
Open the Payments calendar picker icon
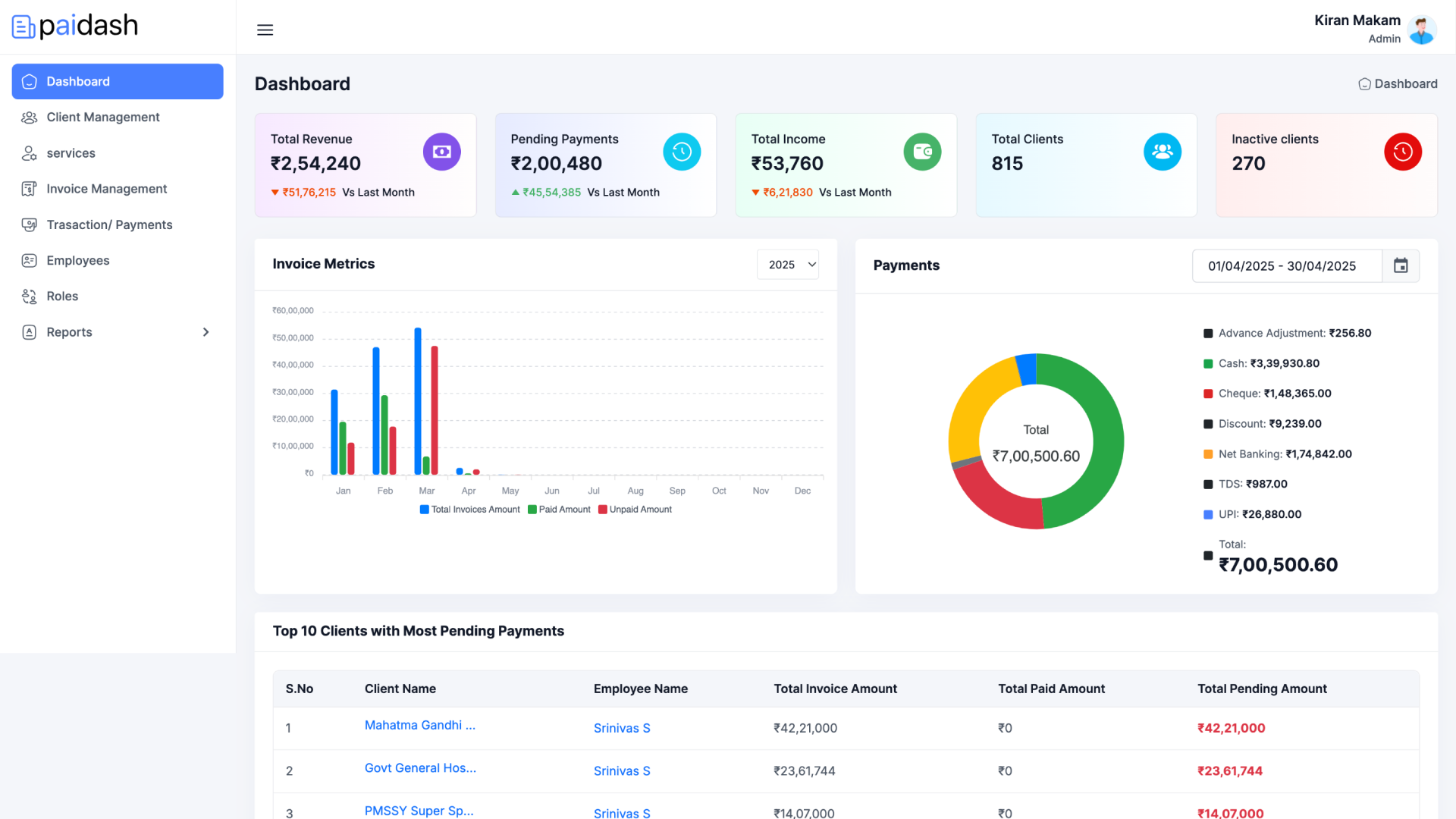[x=1401, y=266]
